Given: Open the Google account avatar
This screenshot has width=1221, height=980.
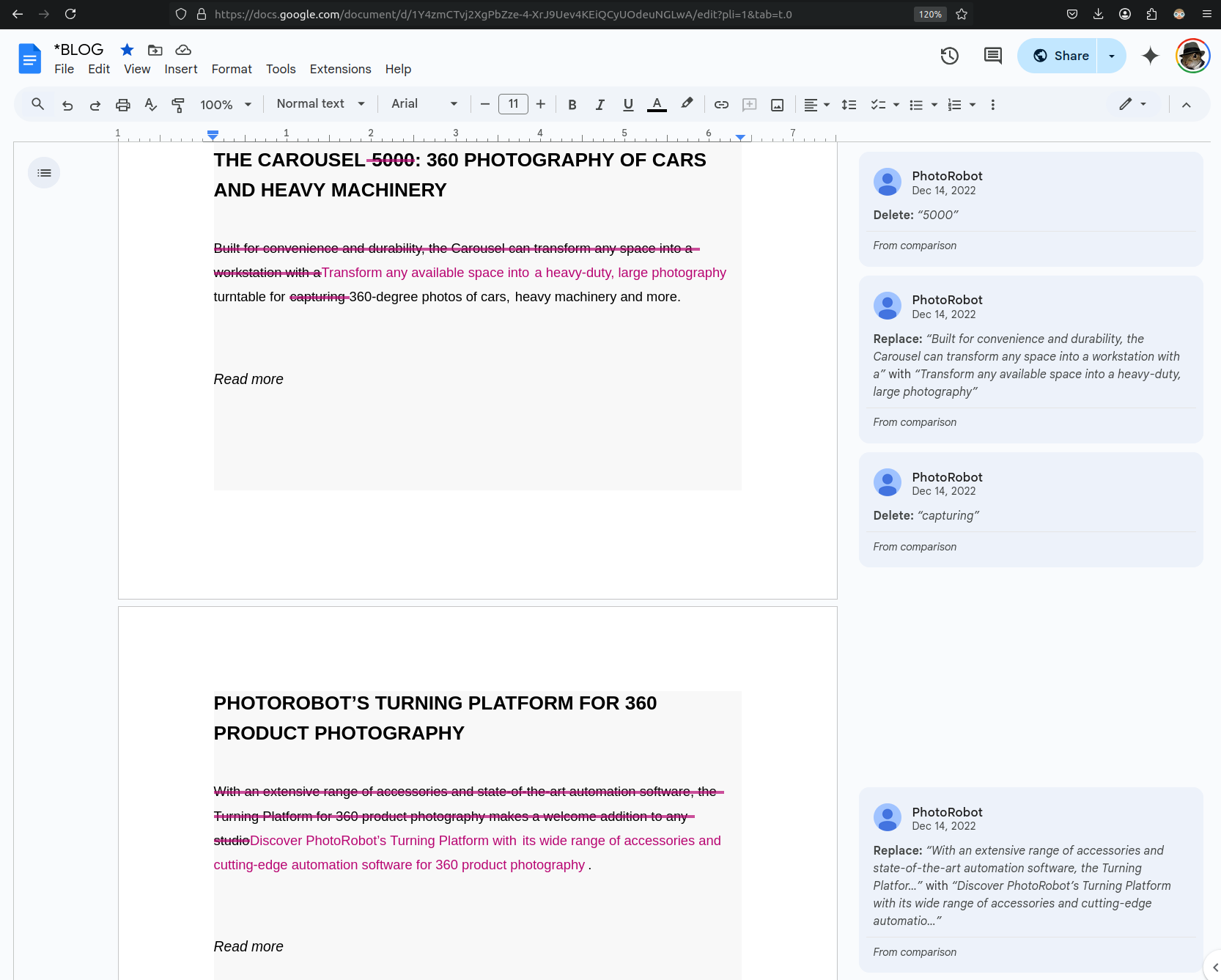Looking at the screenshot, I should point(1193,56).
